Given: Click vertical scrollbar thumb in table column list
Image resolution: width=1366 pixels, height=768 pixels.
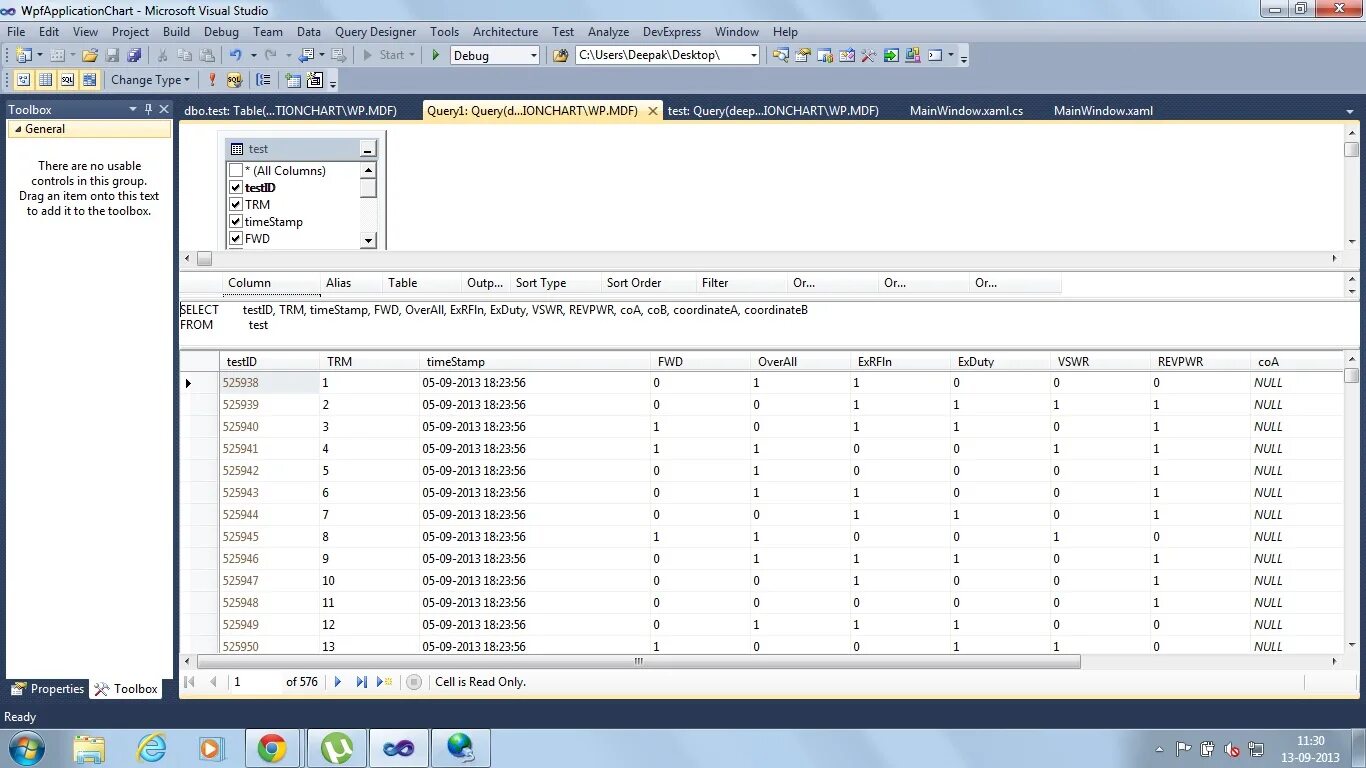Looking at the screenshot, I should tap(368, 189).
